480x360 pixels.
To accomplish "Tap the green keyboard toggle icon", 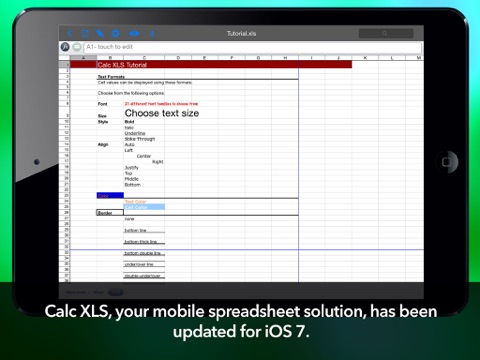I will [x=77, y=47].
